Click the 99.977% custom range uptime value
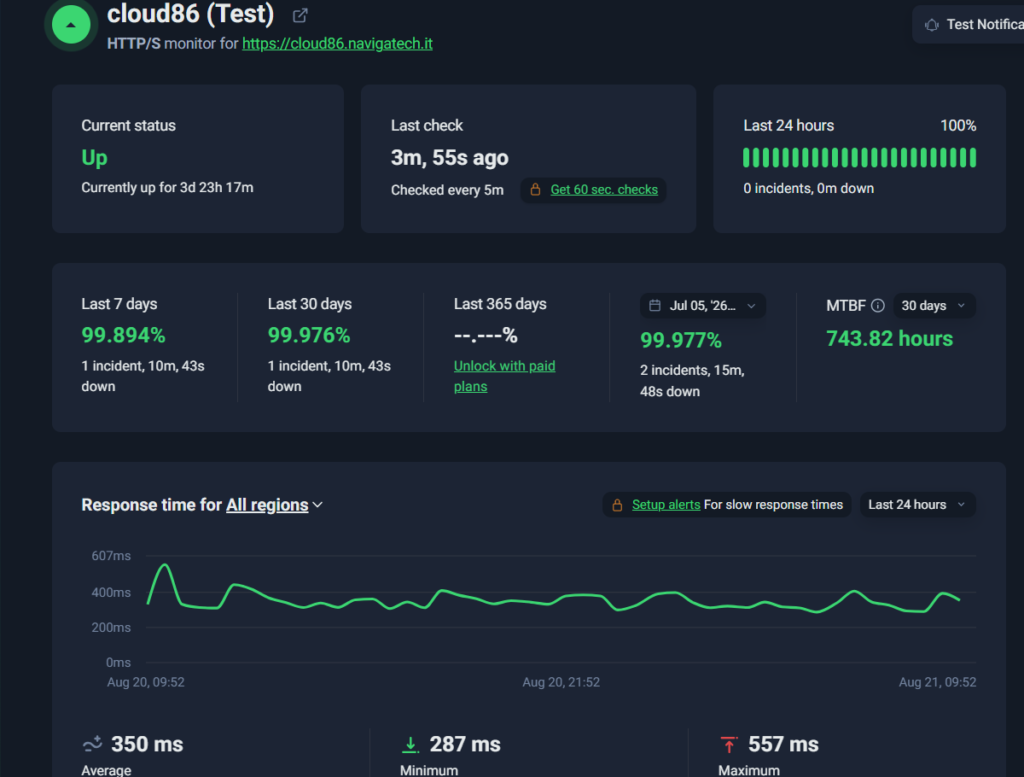Viewport: 1024px width, 777px height. [x=680, y=340]
